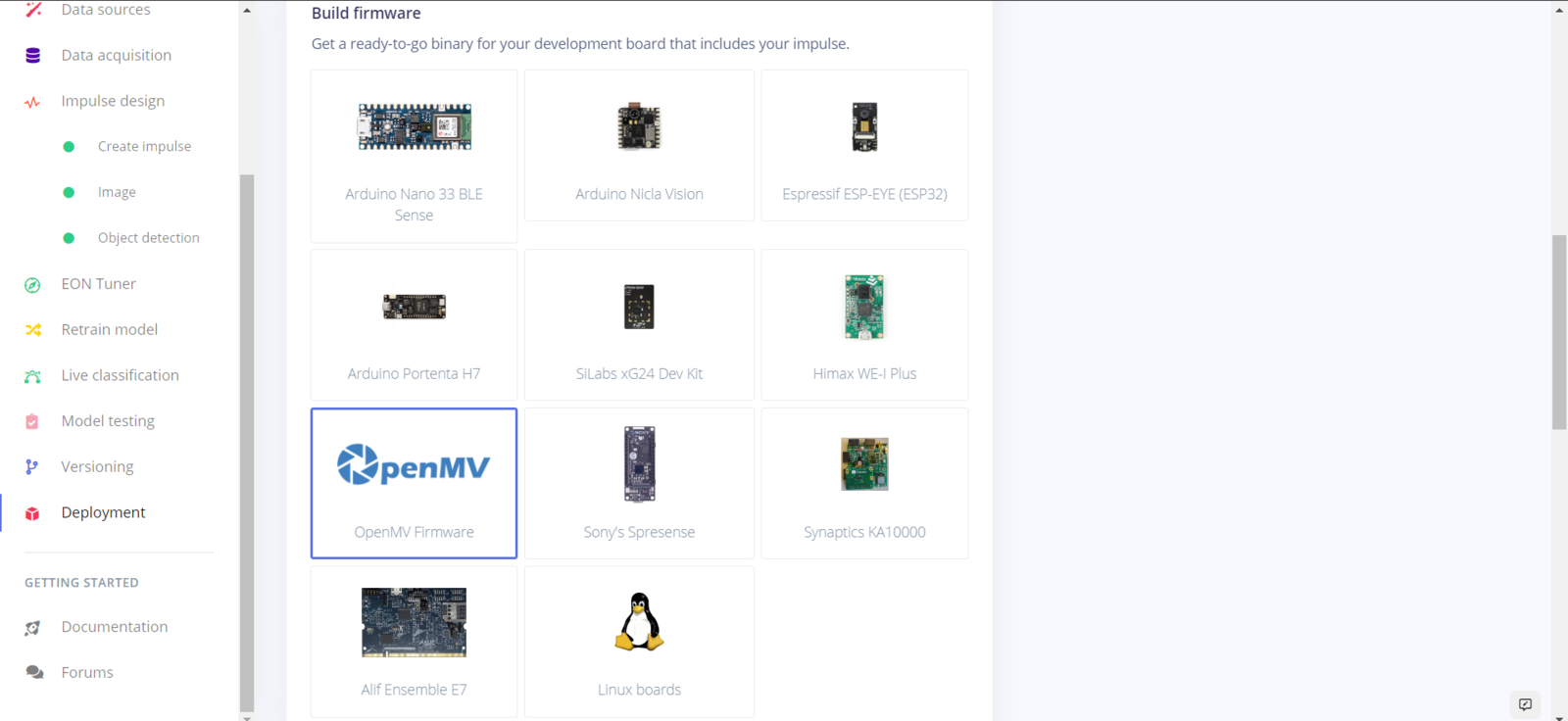
Task: Click the green dot beside Create impulse
Action: click(x=69, y=147)
